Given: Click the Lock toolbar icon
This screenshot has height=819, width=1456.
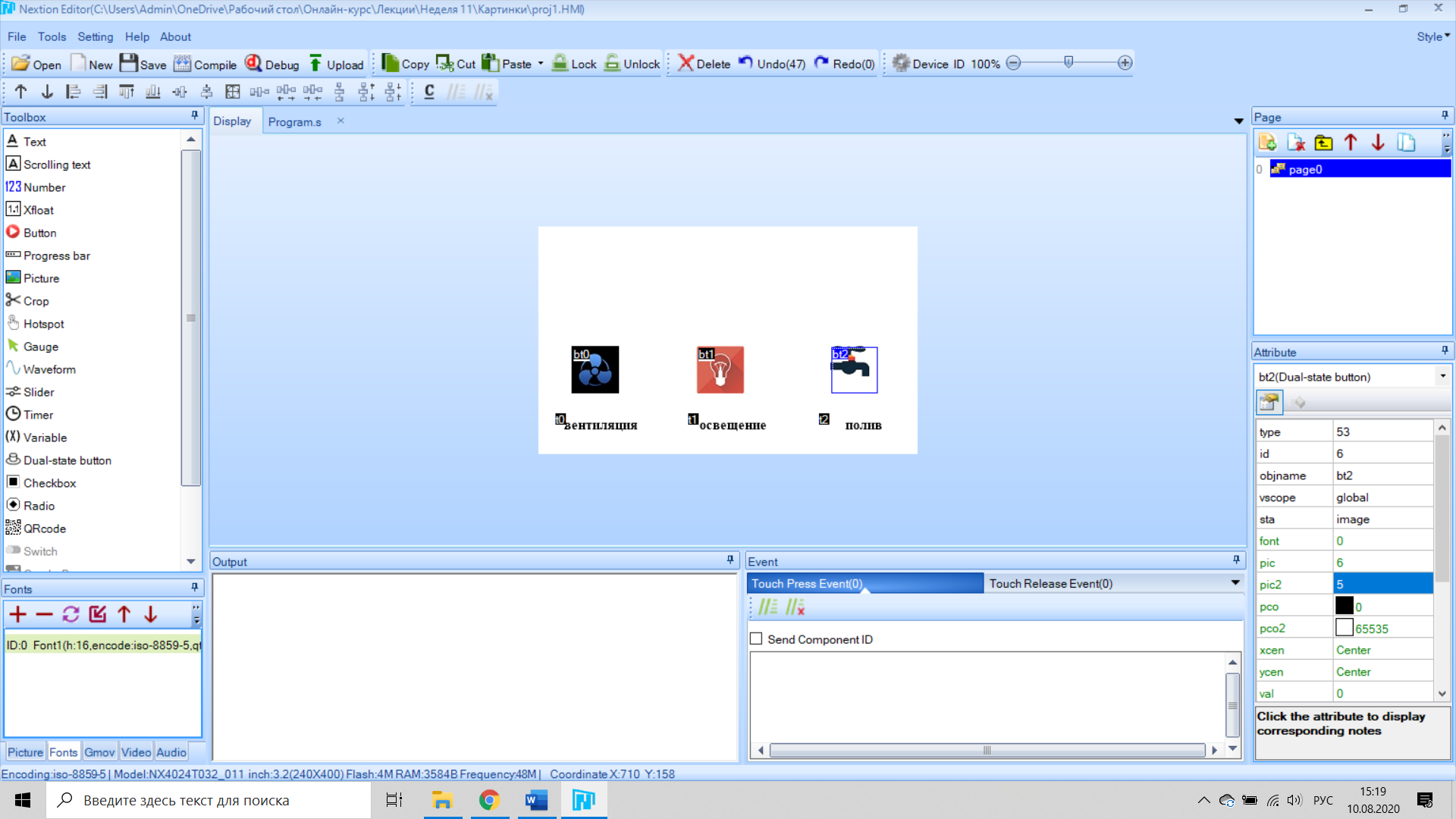Looking at the screenshot, I should pyautogui.click(x=560, y=64).
